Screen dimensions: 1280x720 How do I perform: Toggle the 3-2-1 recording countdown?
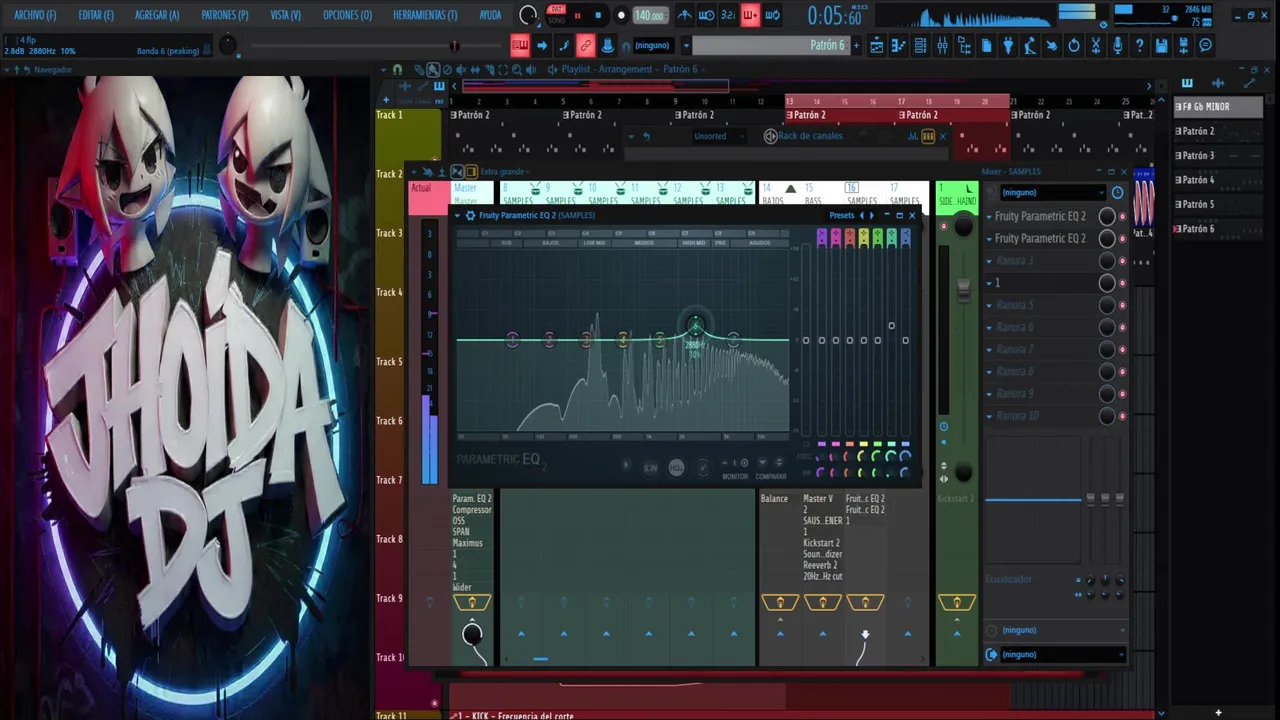pos(728,15)
